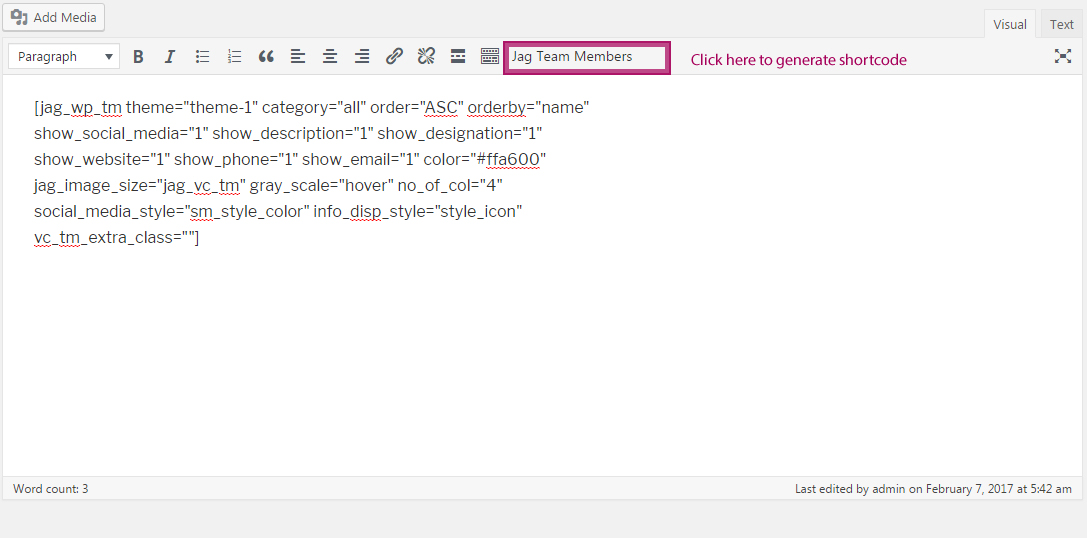Click the Word count: 3 status text
Screen dimensions: 1087x538
point(51,489)
